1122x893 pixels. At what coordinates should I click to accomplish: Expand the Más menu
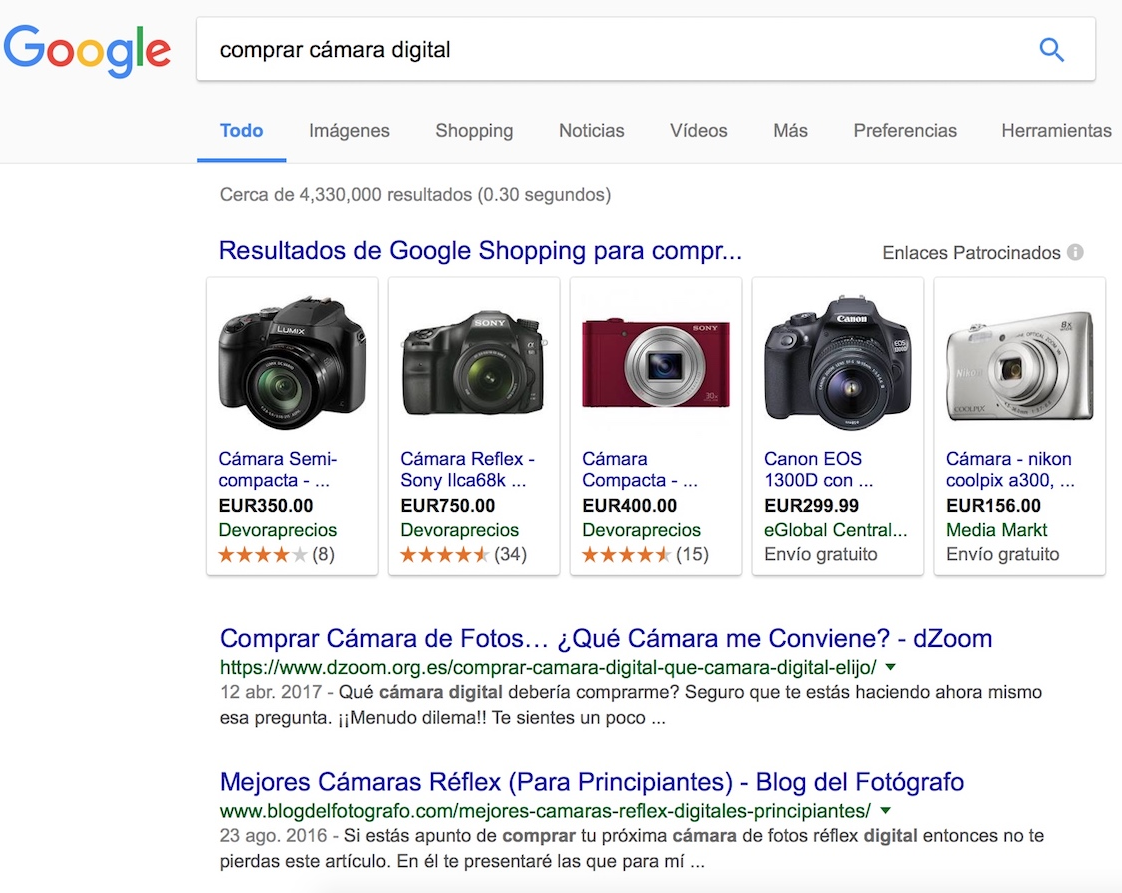(x=790, y=131)
